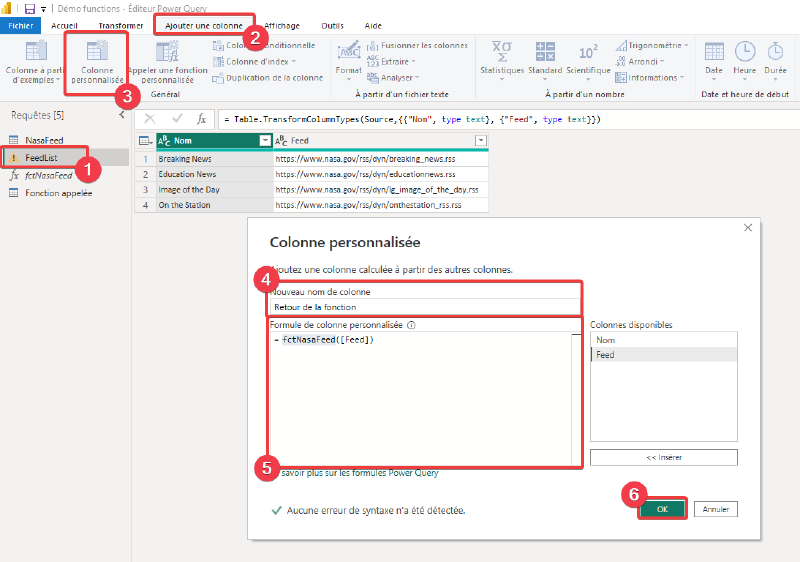Close the Colonne personnalisée dialog
Screen dimensions: 800x562
pos(748,227)
